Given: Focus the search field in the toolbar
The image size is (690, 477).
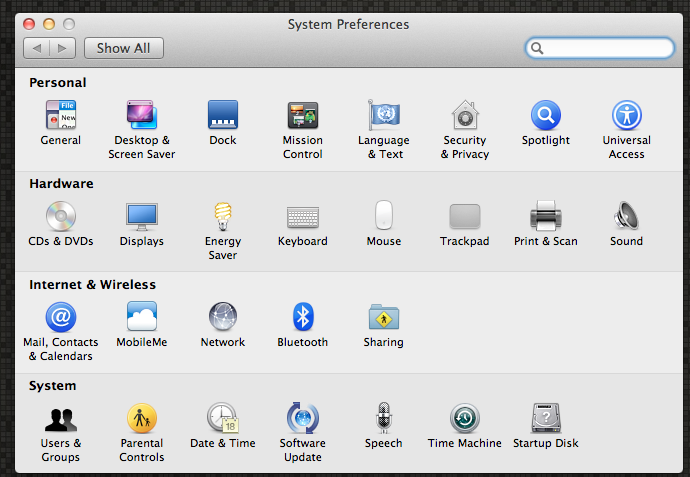Looking at the screenshot, I should pos(599,48).
